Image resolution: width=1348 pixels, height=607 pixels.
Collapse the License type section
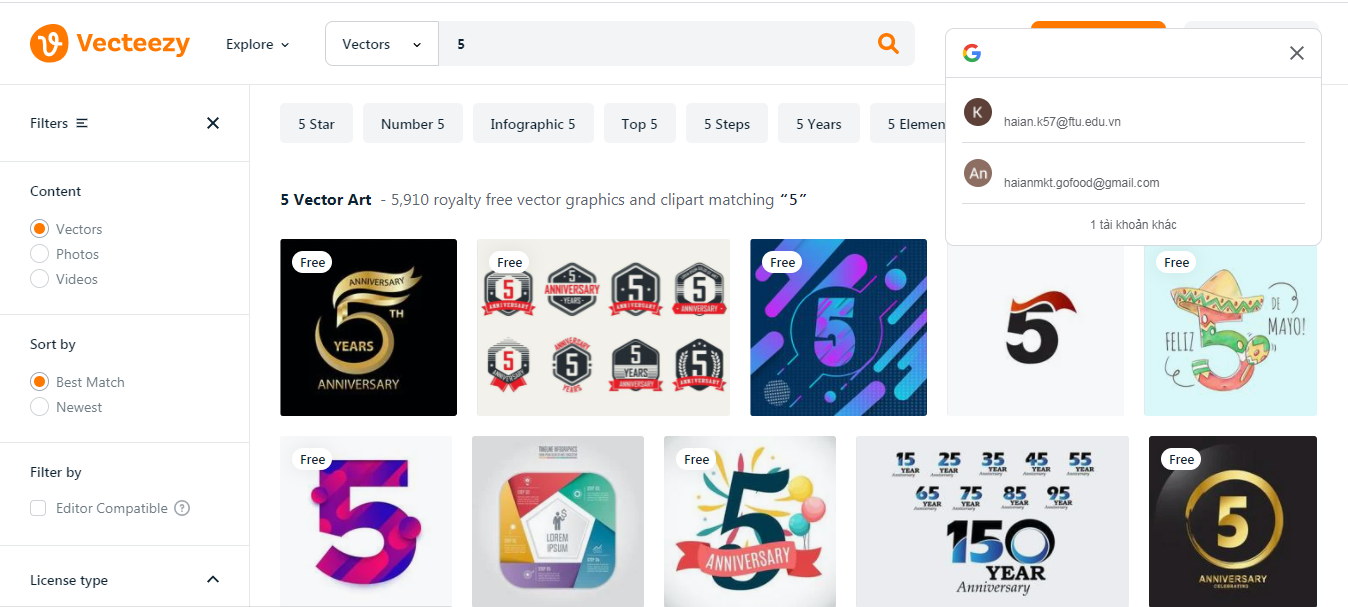click(x=212, y=580)
